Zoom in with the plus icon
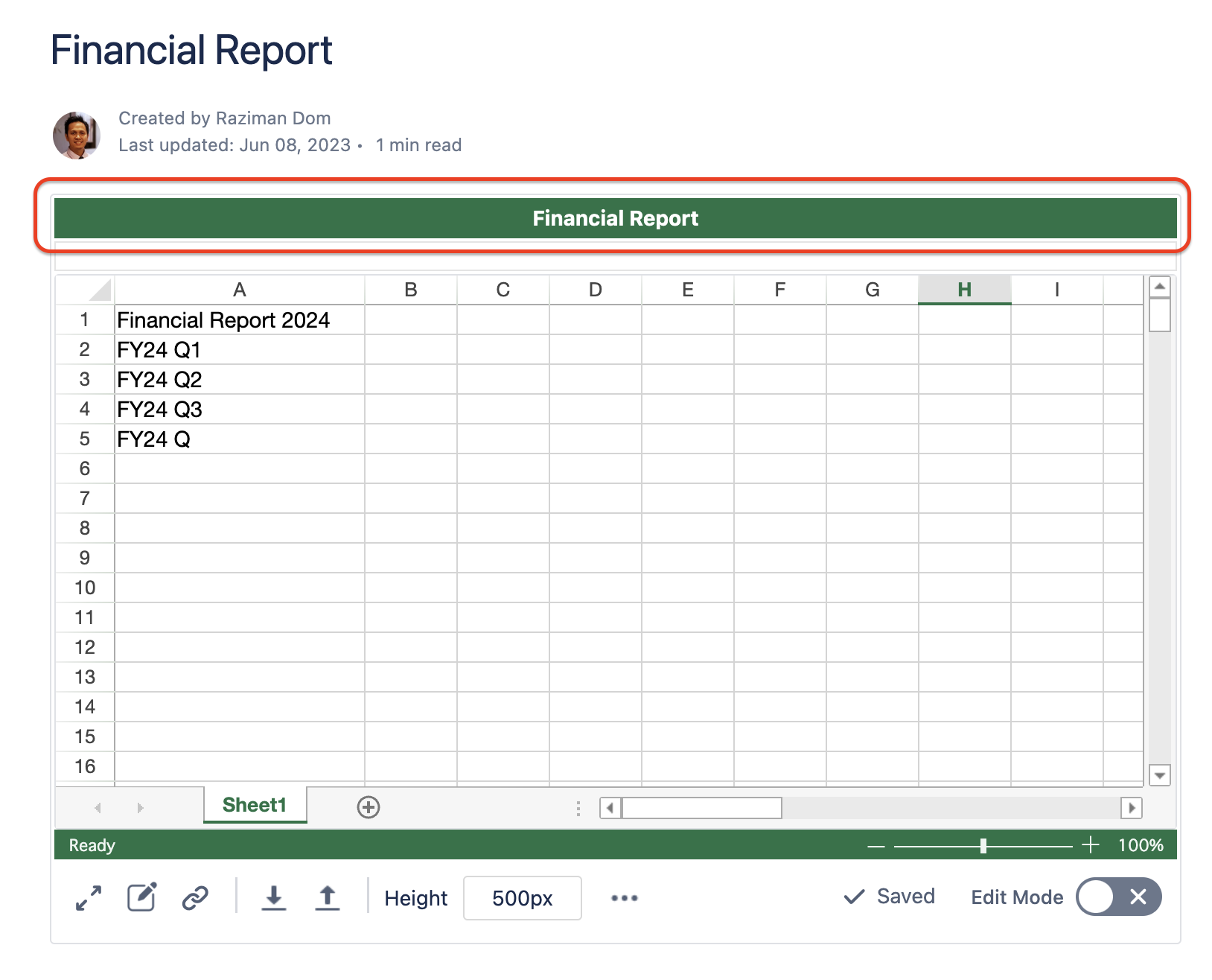The image size is (1212, 980). tap(1090, 844)
